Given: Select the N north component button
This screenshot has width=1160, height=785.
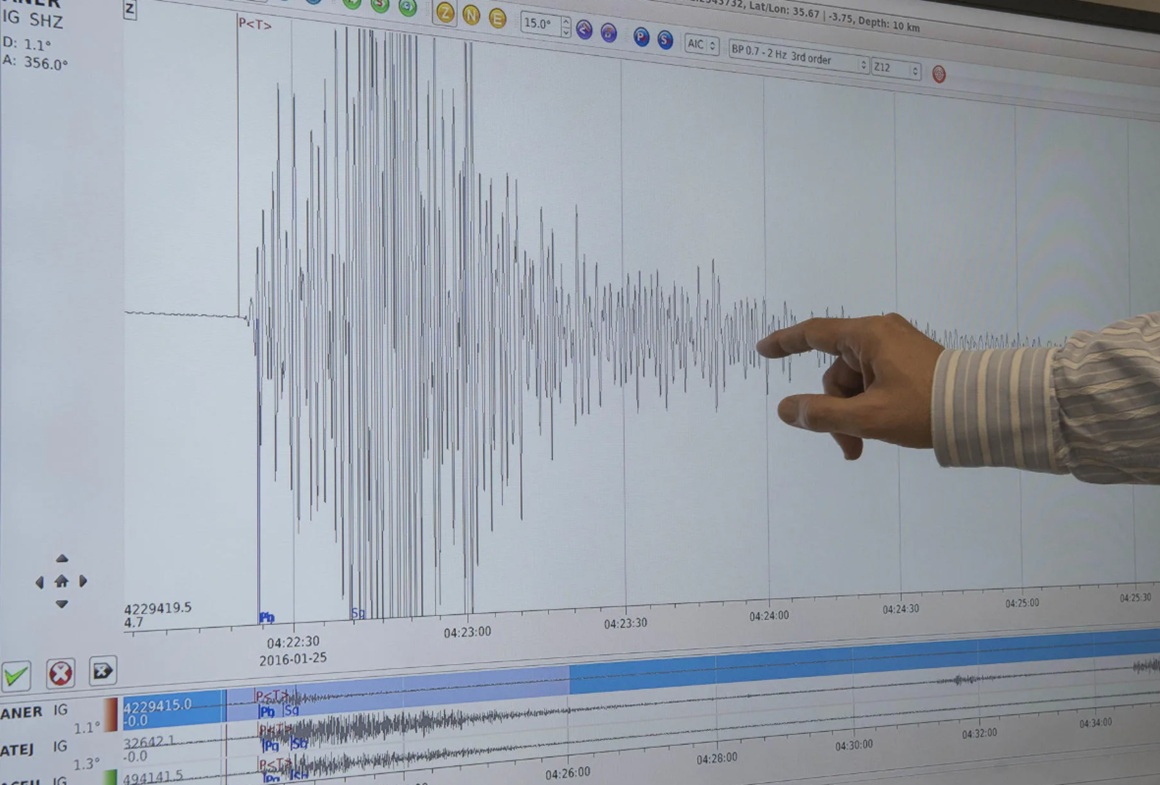Looking at the screenshot, I should [x=471, y=15].
